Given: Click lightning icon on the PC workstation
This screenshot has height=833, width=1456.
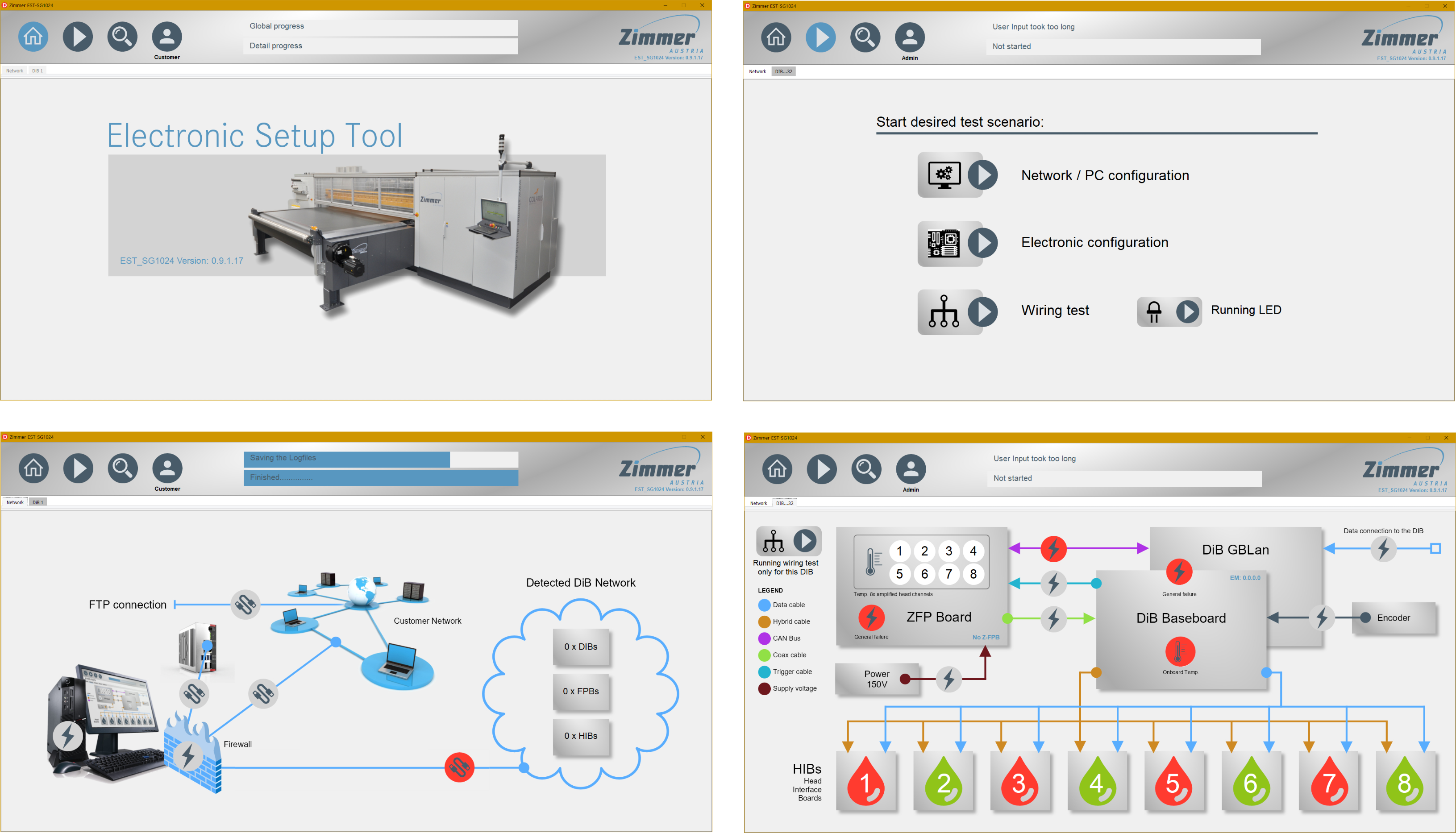Looking at the screenshot, I should (x=67, y=736).
